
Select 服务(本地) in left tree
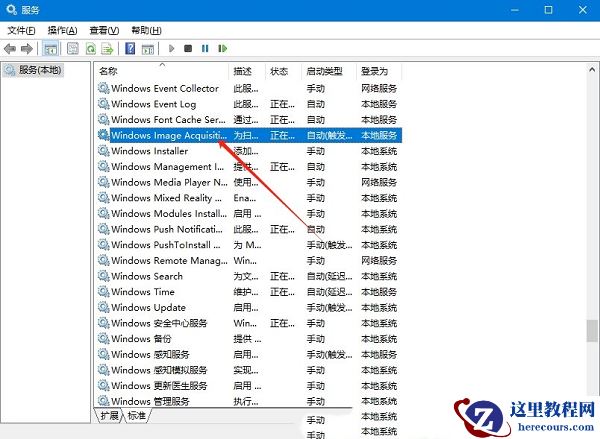[x=33, y=70]
